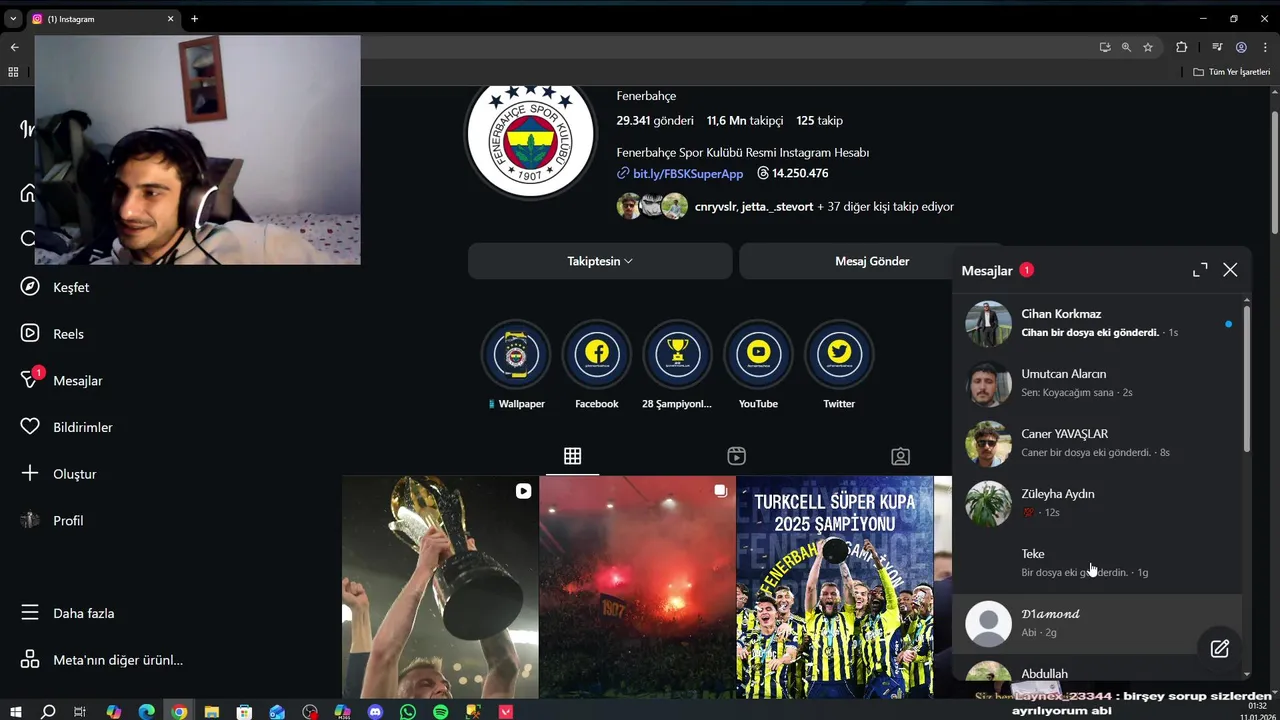Image resolution: width=1280 pixels, height=720 pixels.
Task: Expand the Takiptesin following dropdown
Action: click(x=600, y=261)
